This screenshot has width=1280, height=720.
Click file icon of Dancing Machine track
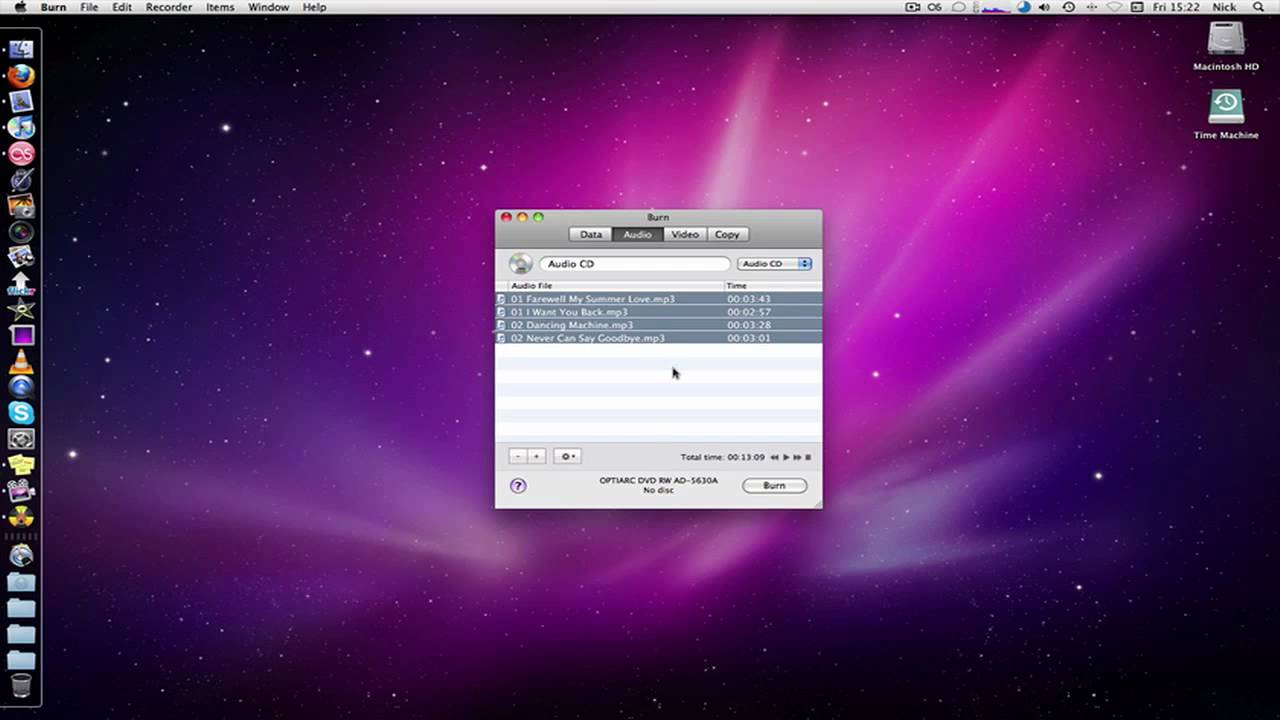(x=502, y=325)
